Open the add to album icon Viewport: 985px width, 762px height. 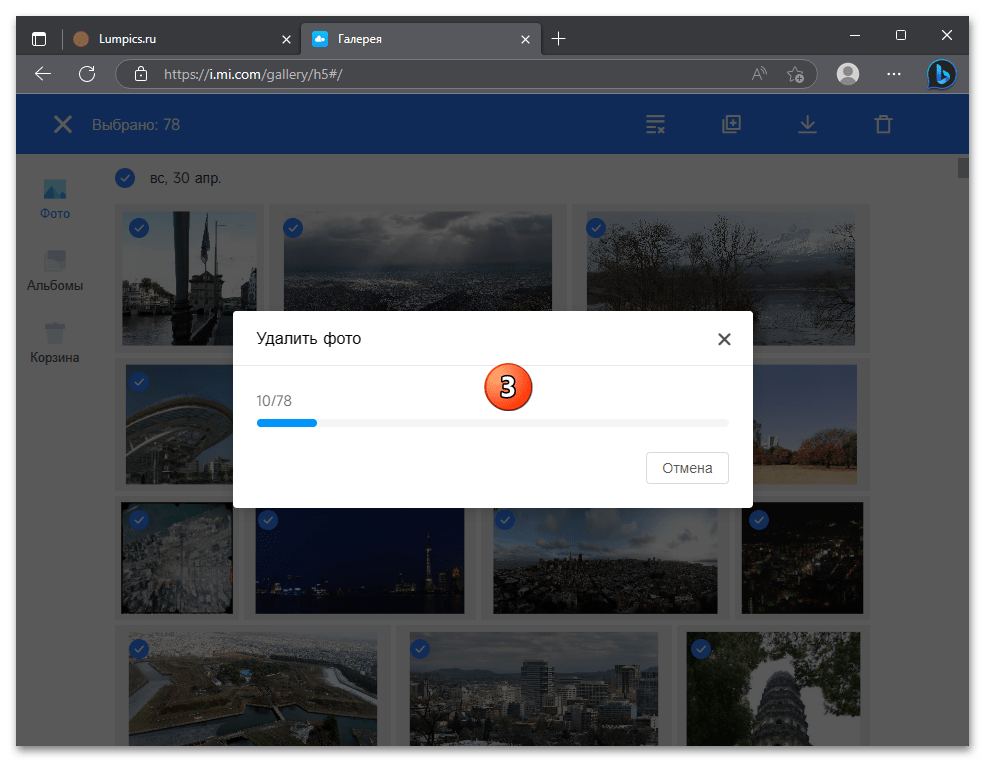click(731, 124)
